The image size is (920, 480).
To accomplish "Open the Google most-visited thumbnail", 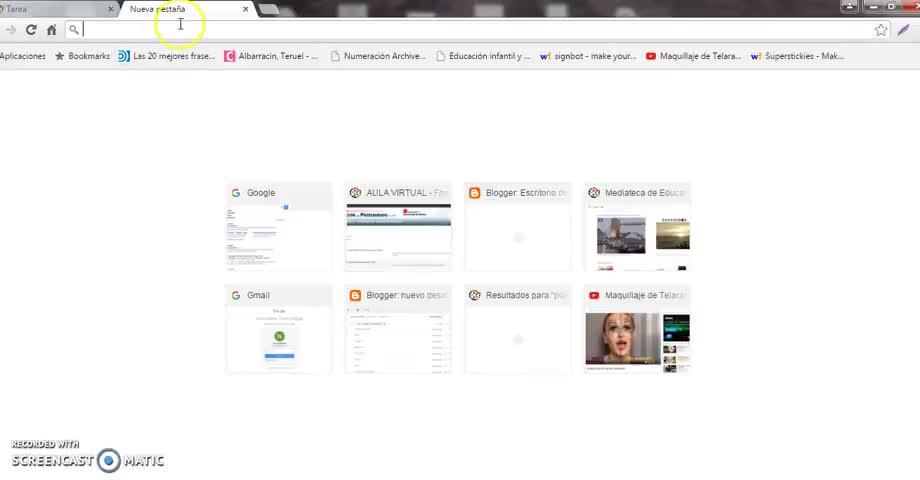I will 279,227.
